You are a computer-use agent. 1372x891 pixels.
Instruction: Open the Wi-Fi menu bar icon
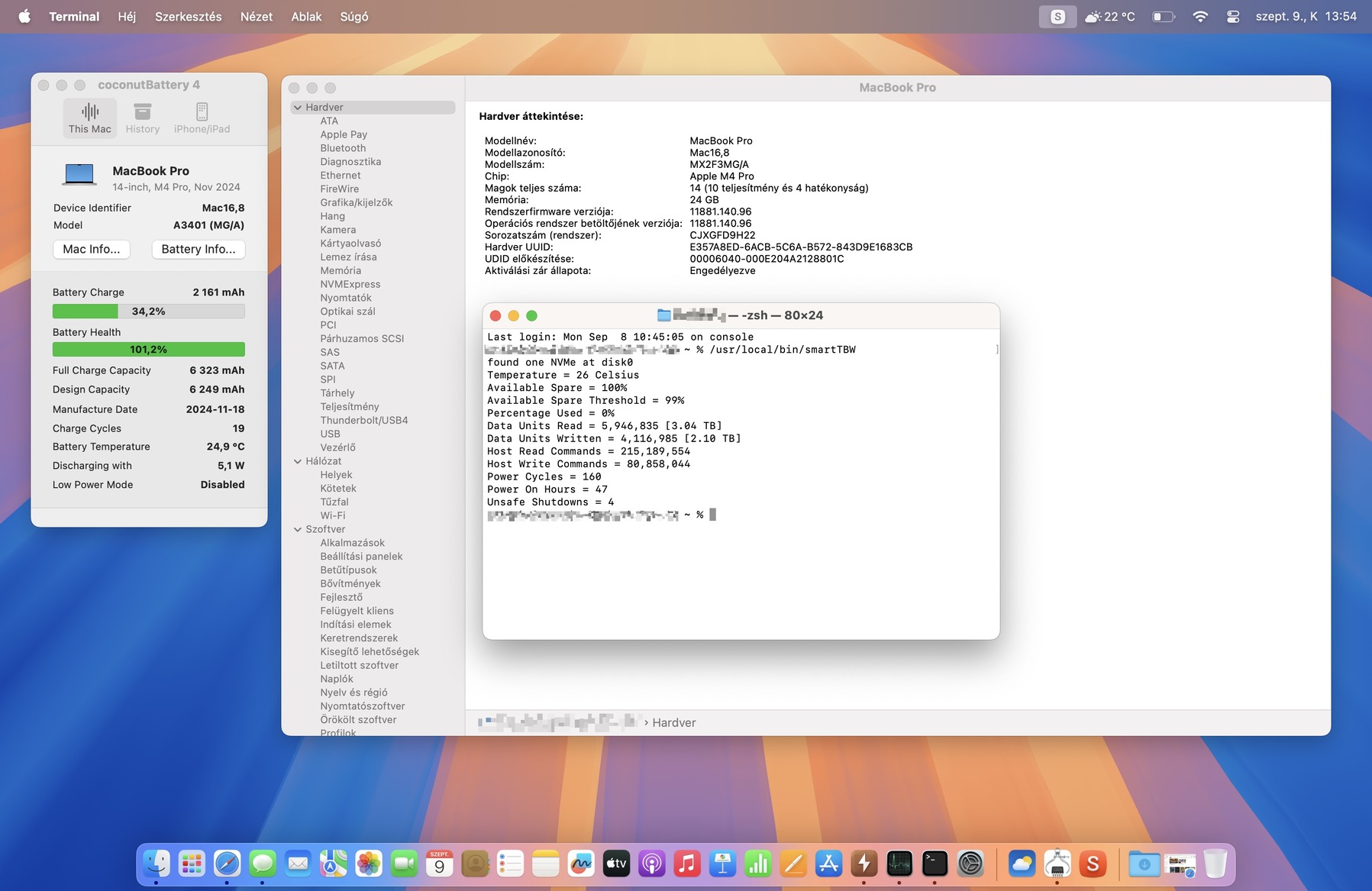click(1200, 16)
